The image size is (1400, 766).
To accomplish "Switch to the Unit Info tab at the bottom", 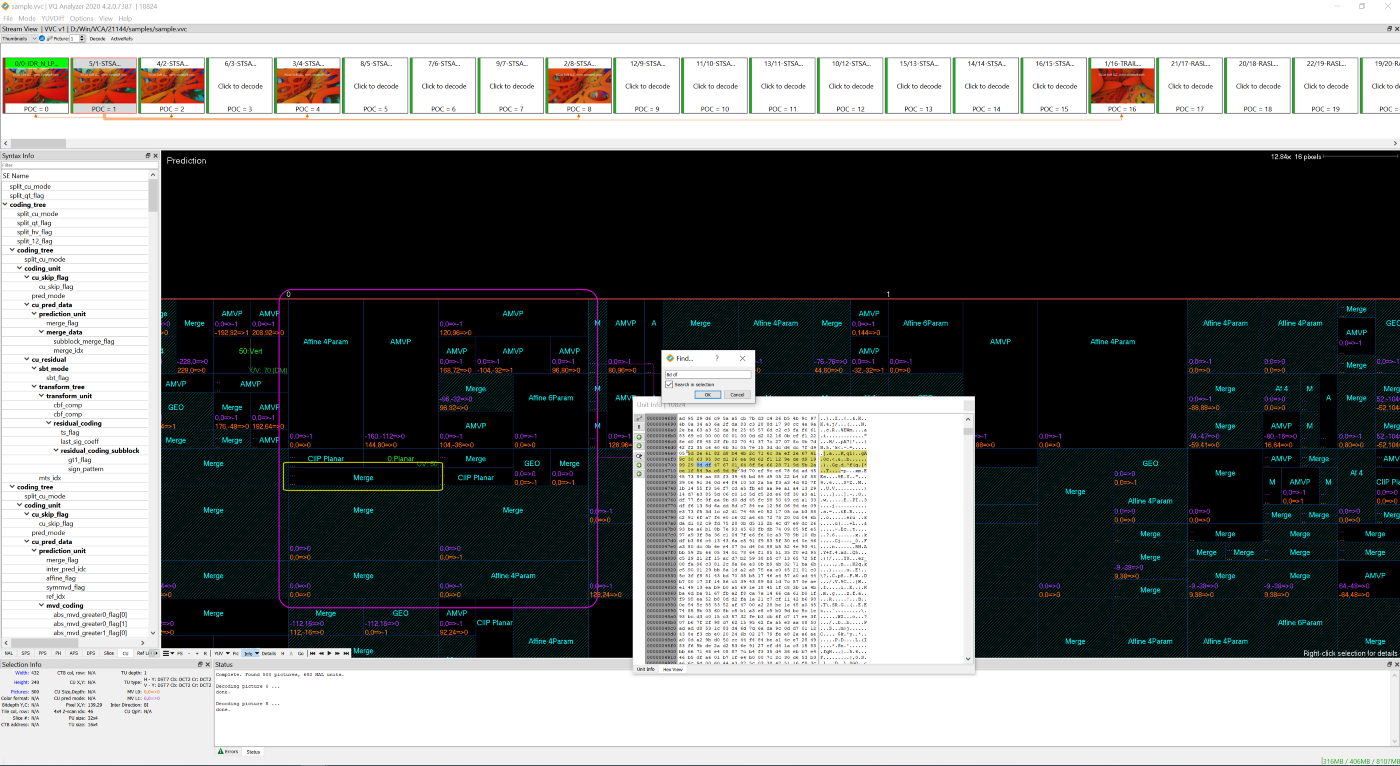I will (645, 668).
